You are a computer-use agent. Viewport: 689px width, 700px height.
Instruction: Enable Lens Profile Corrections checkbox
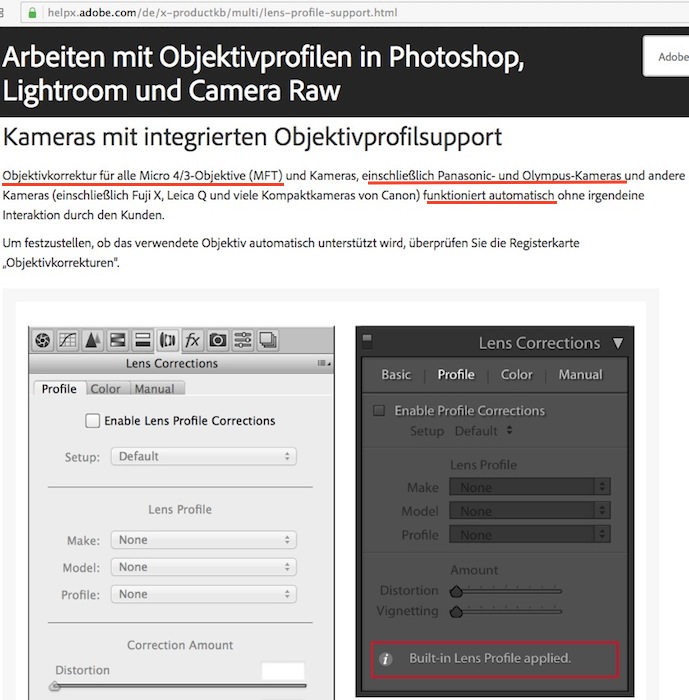tap(93, 421)
